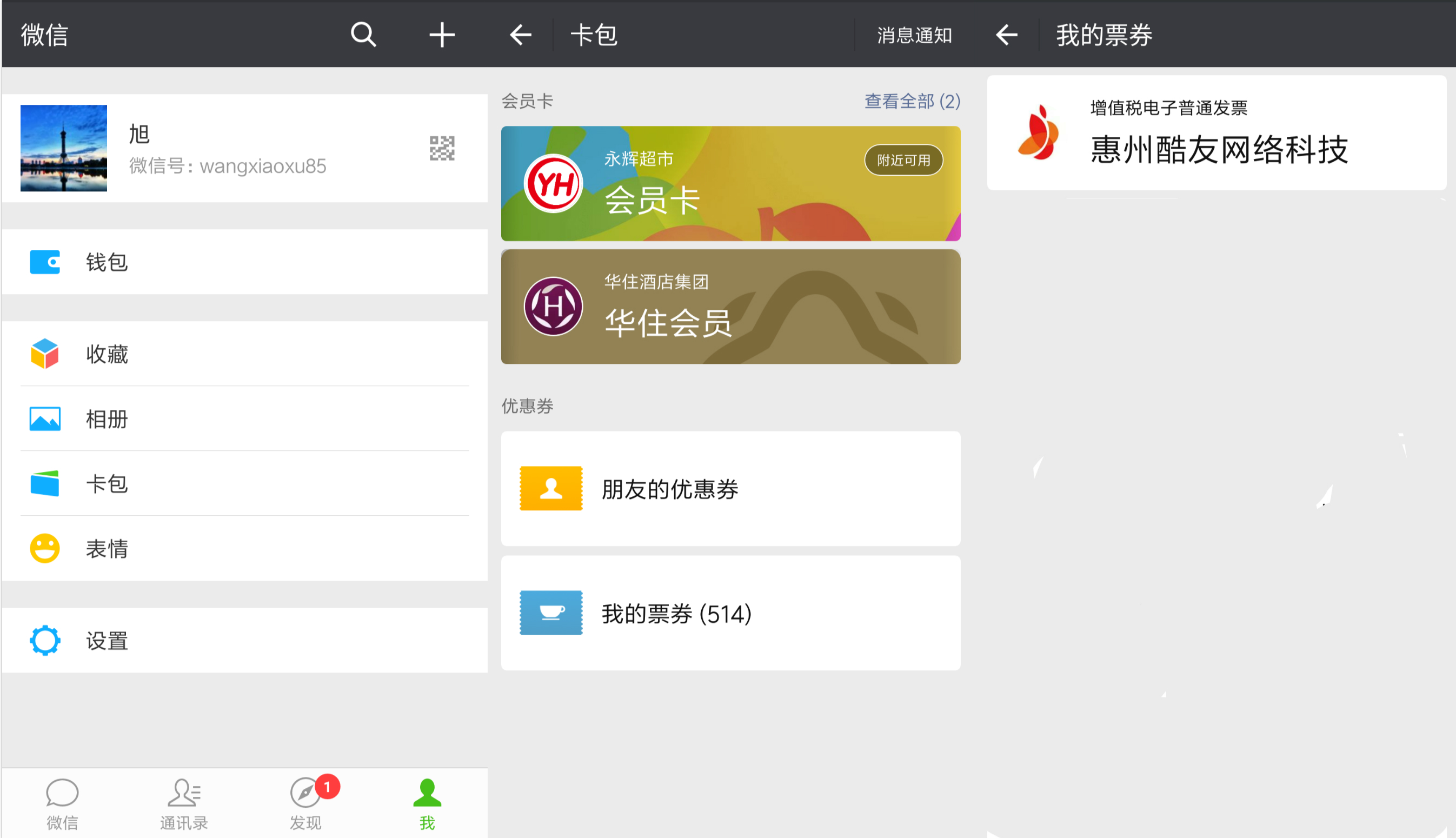Screen dimensions: 1456x838
Task: Click the 附近可用 button on 永辉 card
Action: pos(903,160)
